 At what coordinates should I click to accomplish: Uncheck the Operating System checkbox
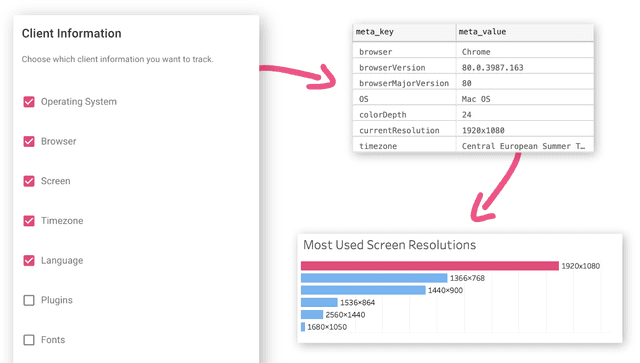coord(29,102)
